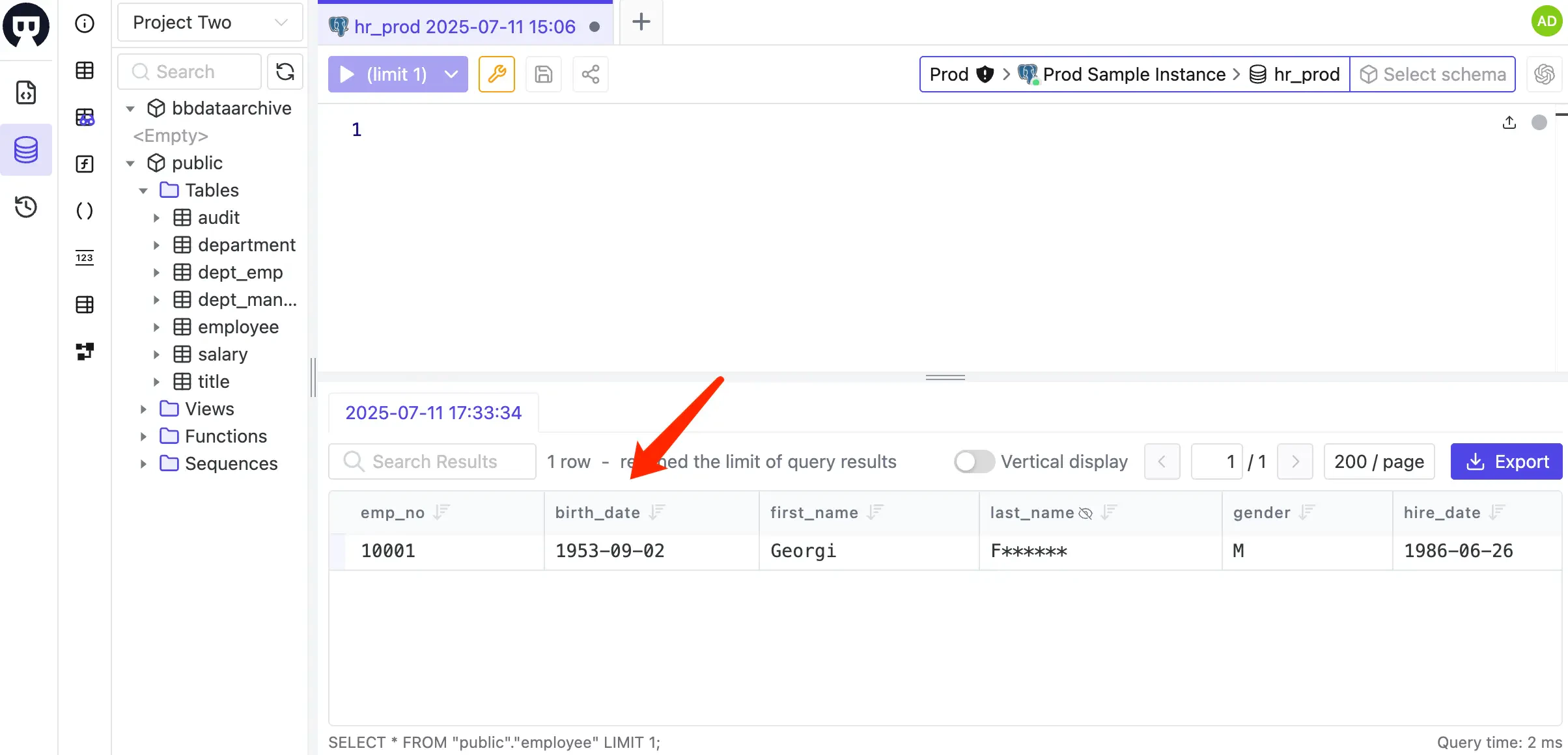Export the query results
Screen dimensions: 1568x755
[x=1507, y=461]
